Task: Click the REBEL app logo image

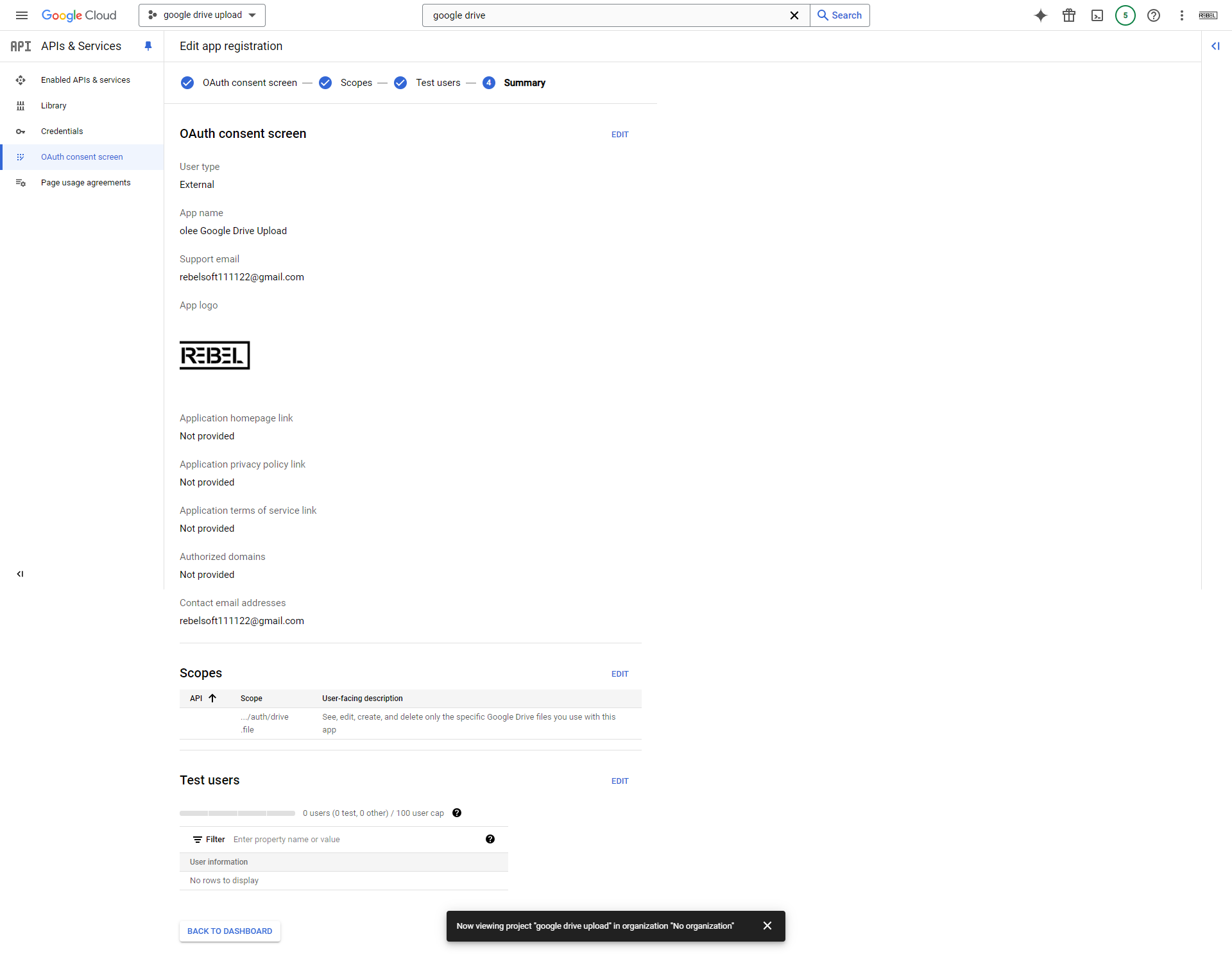Action: click(x=215, y=355)
